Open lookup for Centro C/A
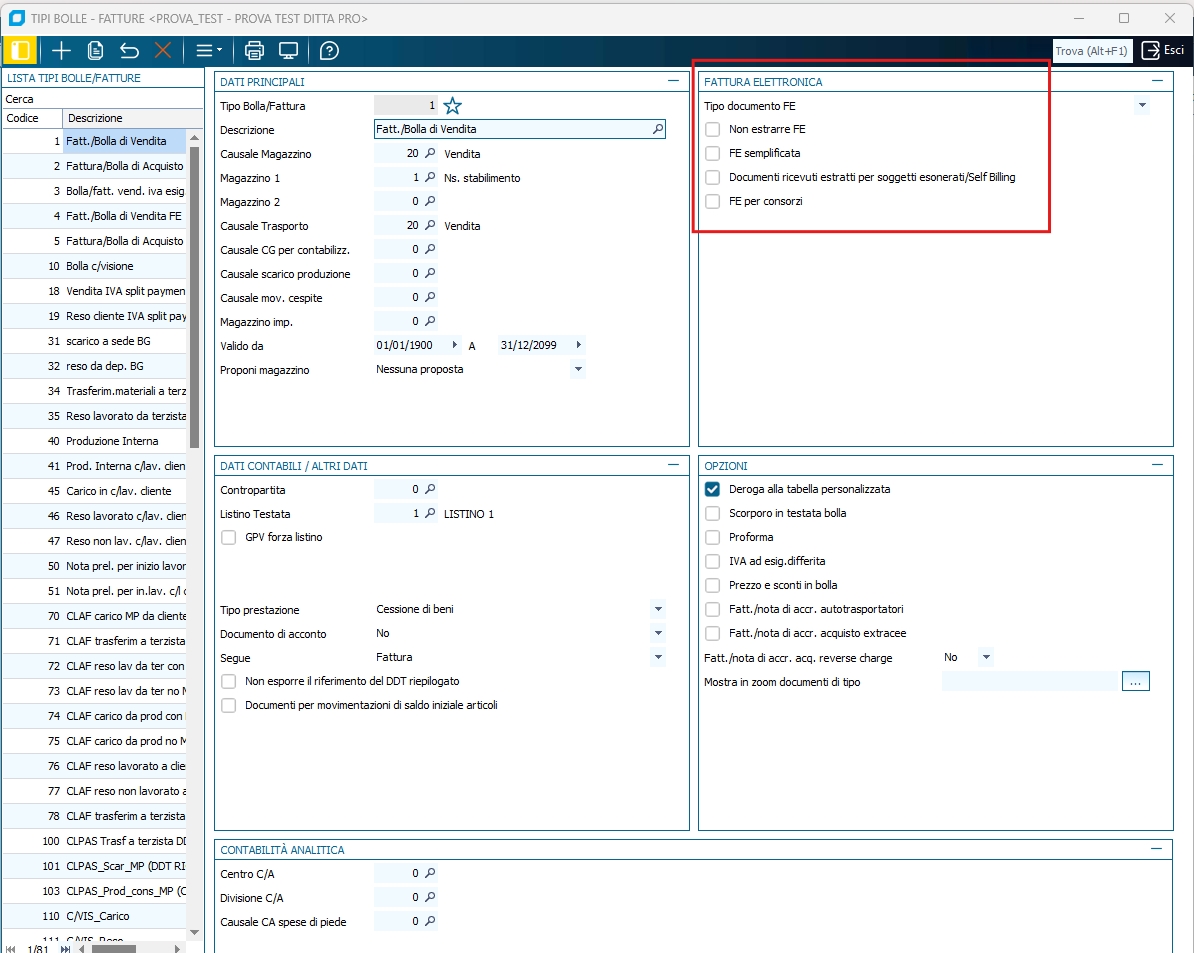The height and width of the screenshot is (953, 1194). click(x=430, y=873)
